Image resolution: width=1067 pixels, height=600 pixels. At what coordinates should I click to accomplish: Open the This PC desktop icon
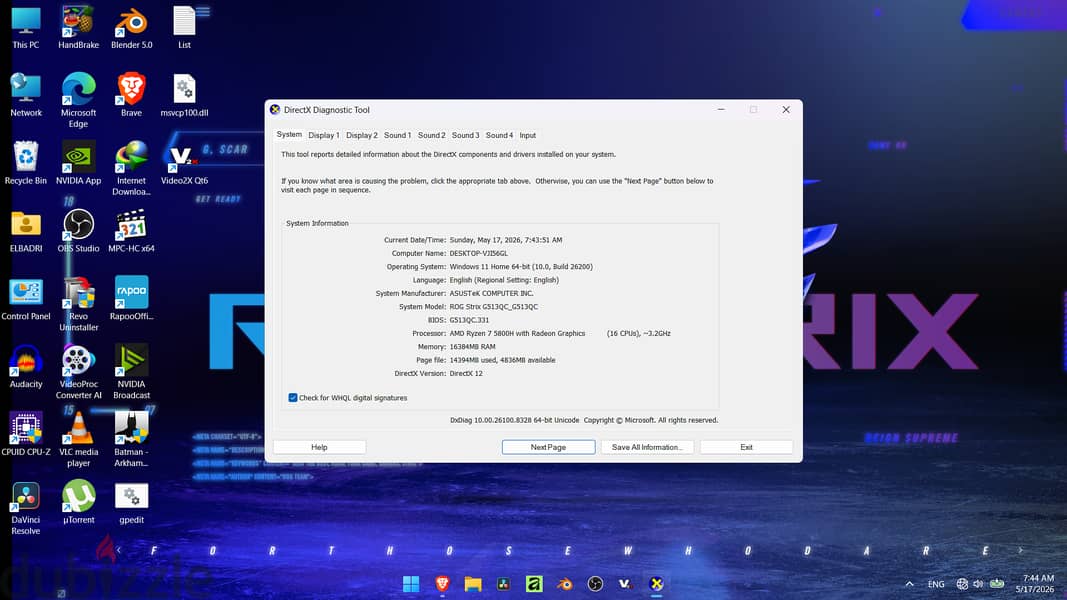tap(26, 27)
